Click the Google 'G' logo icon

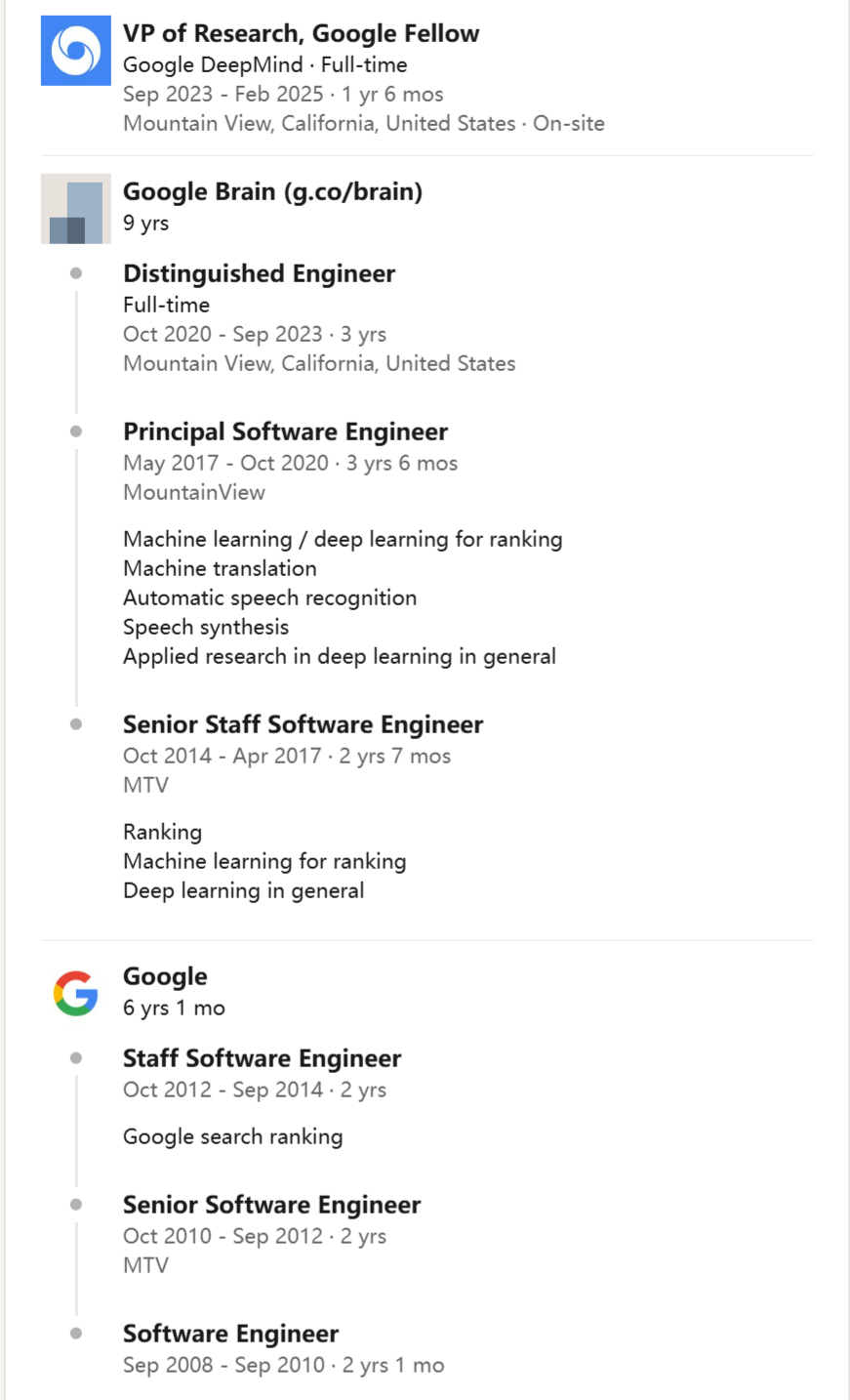76,993
